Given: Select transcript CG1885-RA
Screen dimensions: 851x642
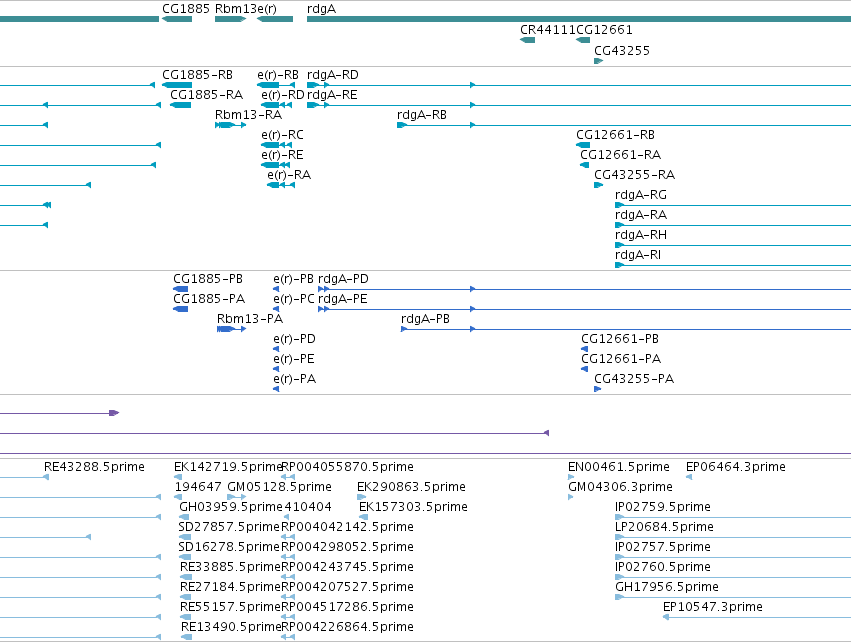Looking at the screenshot, I should click(x=206, y=95).
